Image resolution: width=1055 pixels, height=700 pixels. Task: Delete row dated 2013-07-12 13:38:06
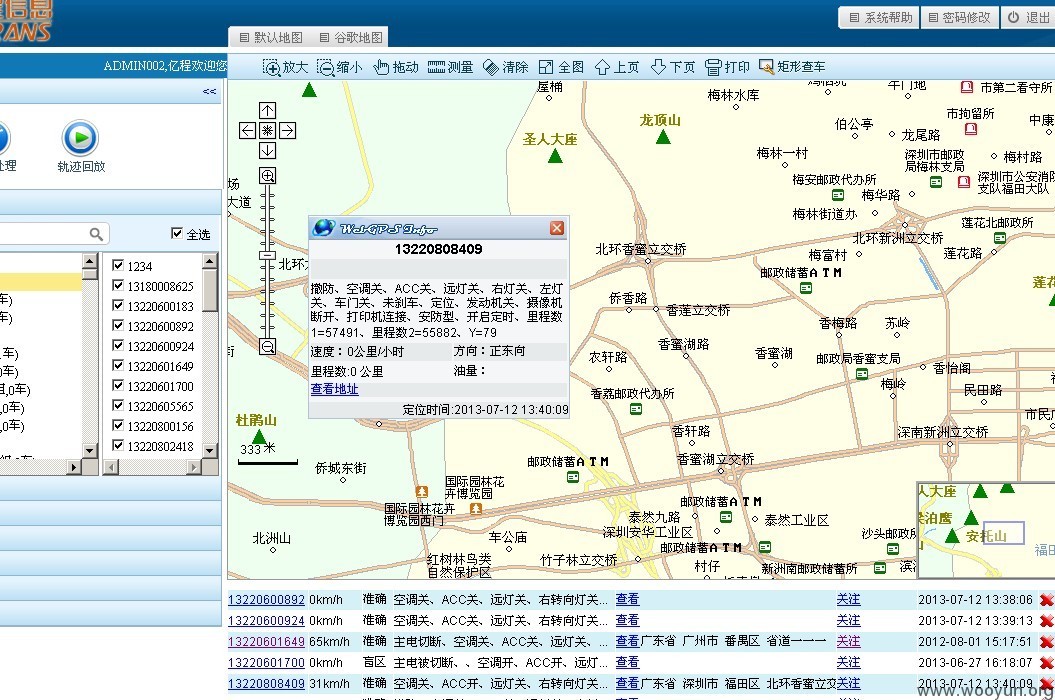[1046, 600]
